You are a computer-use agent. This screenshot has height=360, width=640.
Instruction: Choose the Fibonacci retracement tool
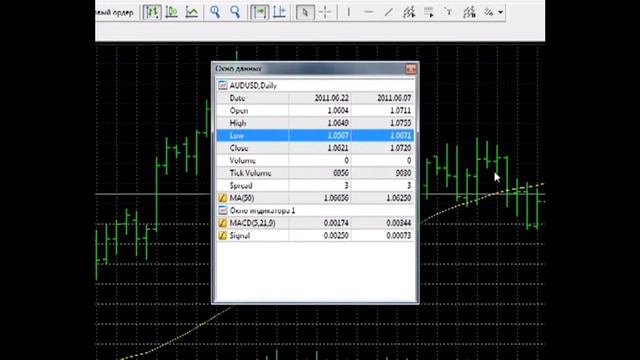tap(429, 12)
